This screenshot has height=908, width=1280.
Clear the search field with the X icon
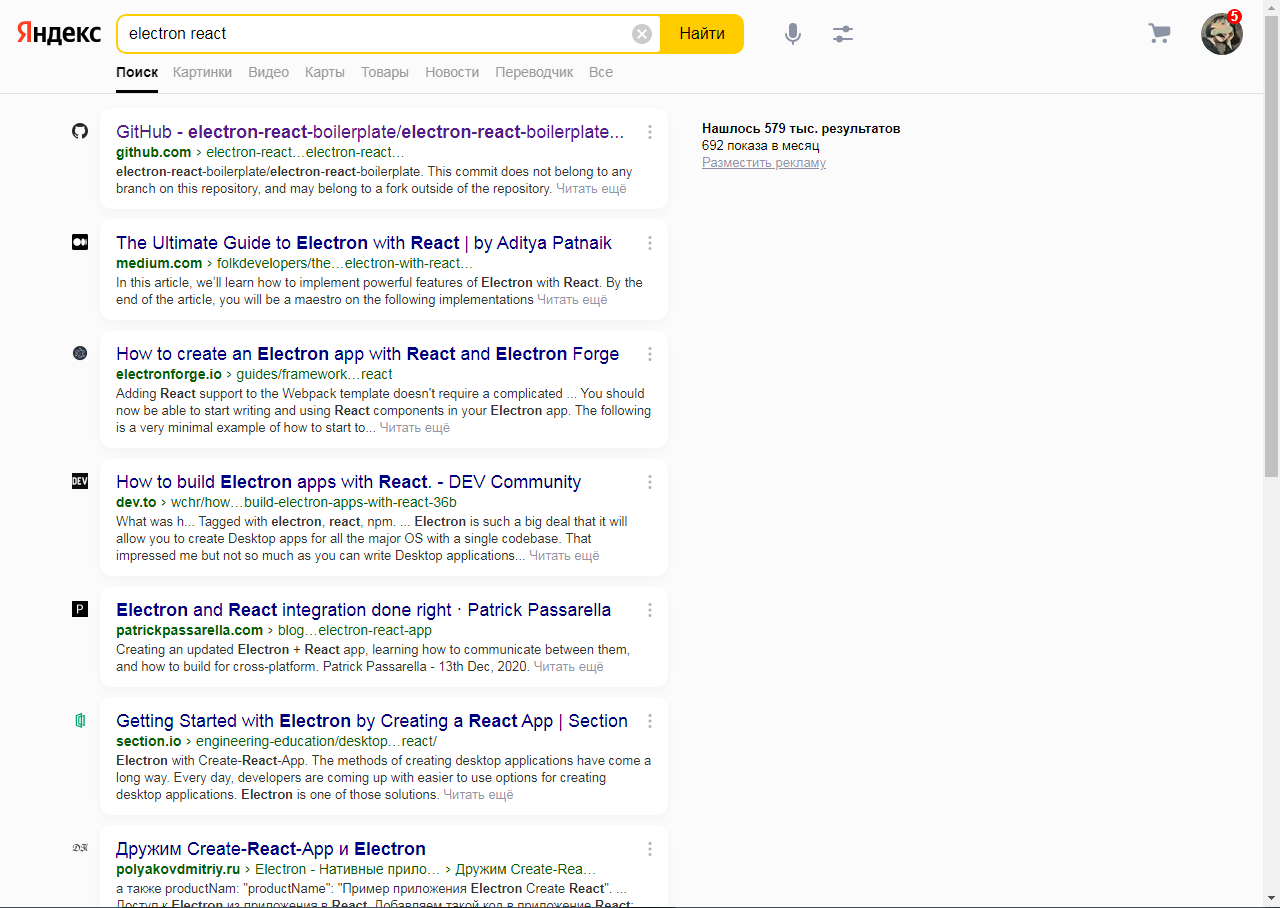pyautogui.click(x=642, y=34)
